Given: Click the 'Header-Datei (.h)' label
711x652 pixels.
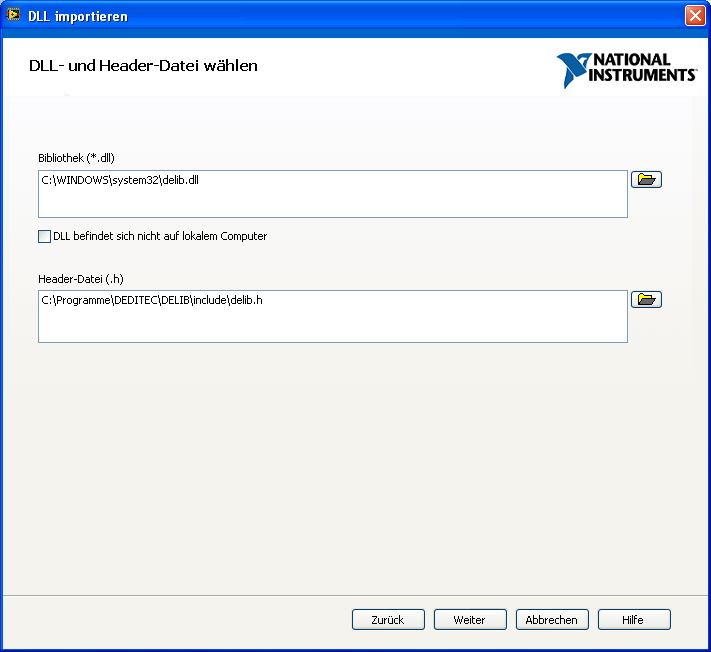Looking at the screenshot, I should click(x=80, y=278).
